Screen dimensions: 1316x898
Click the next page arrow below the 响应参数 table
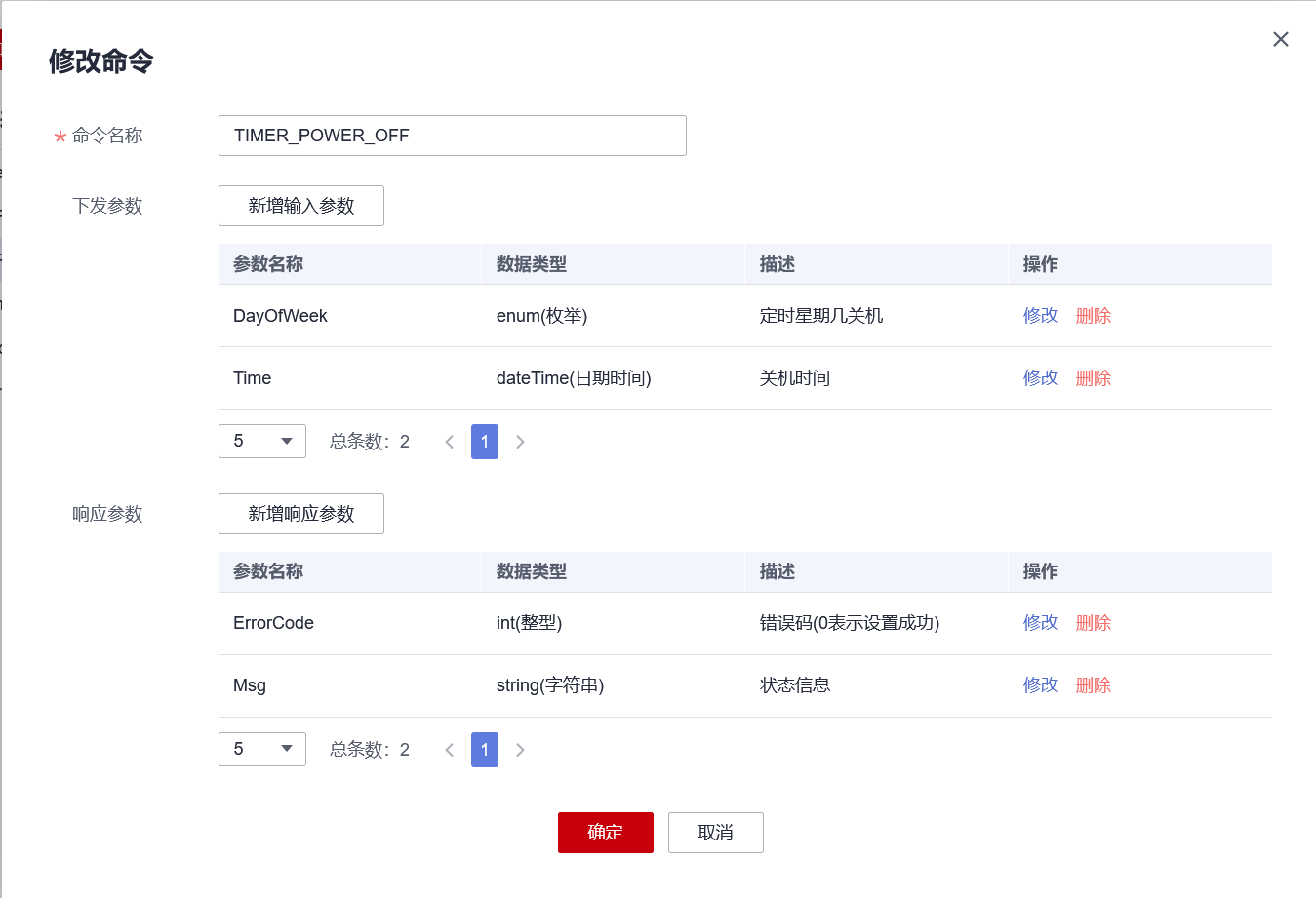tap(520, 749)
